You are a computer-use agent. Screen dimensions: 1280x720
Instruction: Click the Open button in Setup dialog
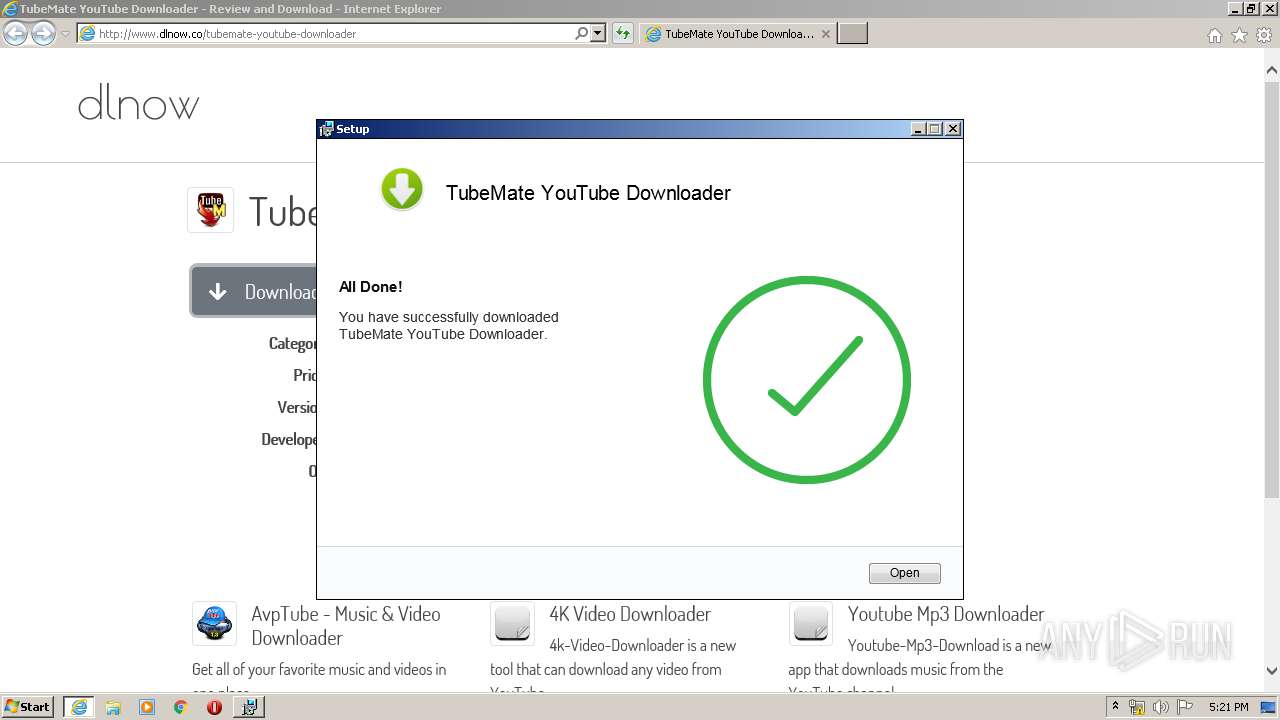pos(904,573)
